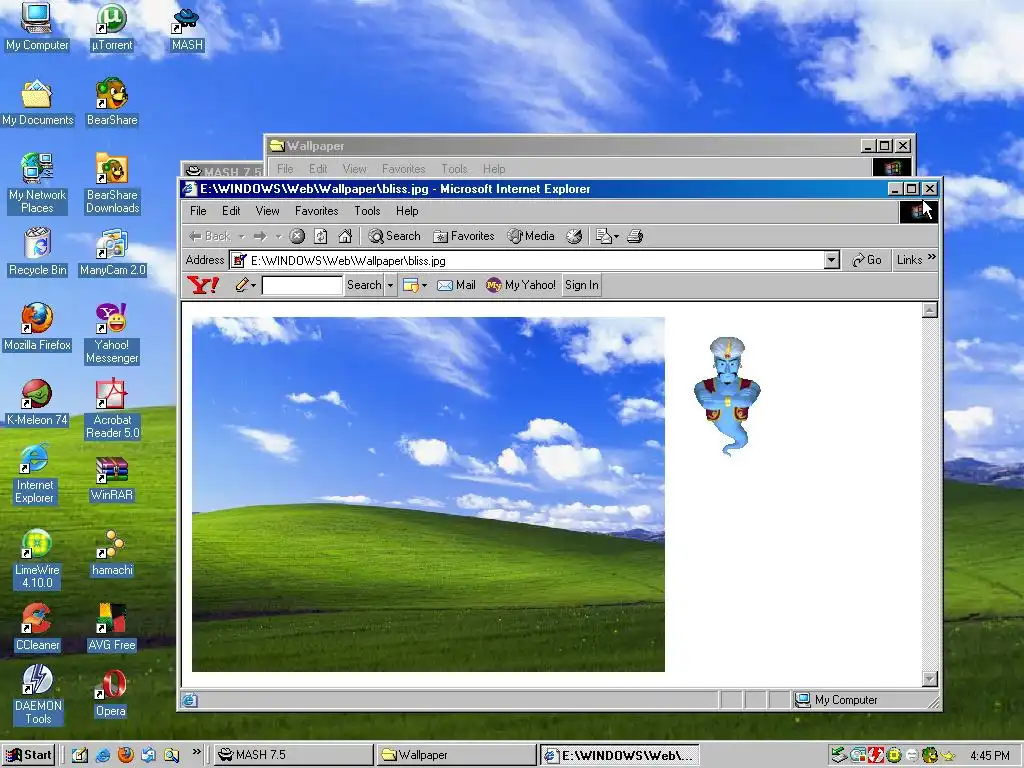Click the Favorites toolbar button
The width and height of the screenshot is (1024, 768).
click(464, 236)
